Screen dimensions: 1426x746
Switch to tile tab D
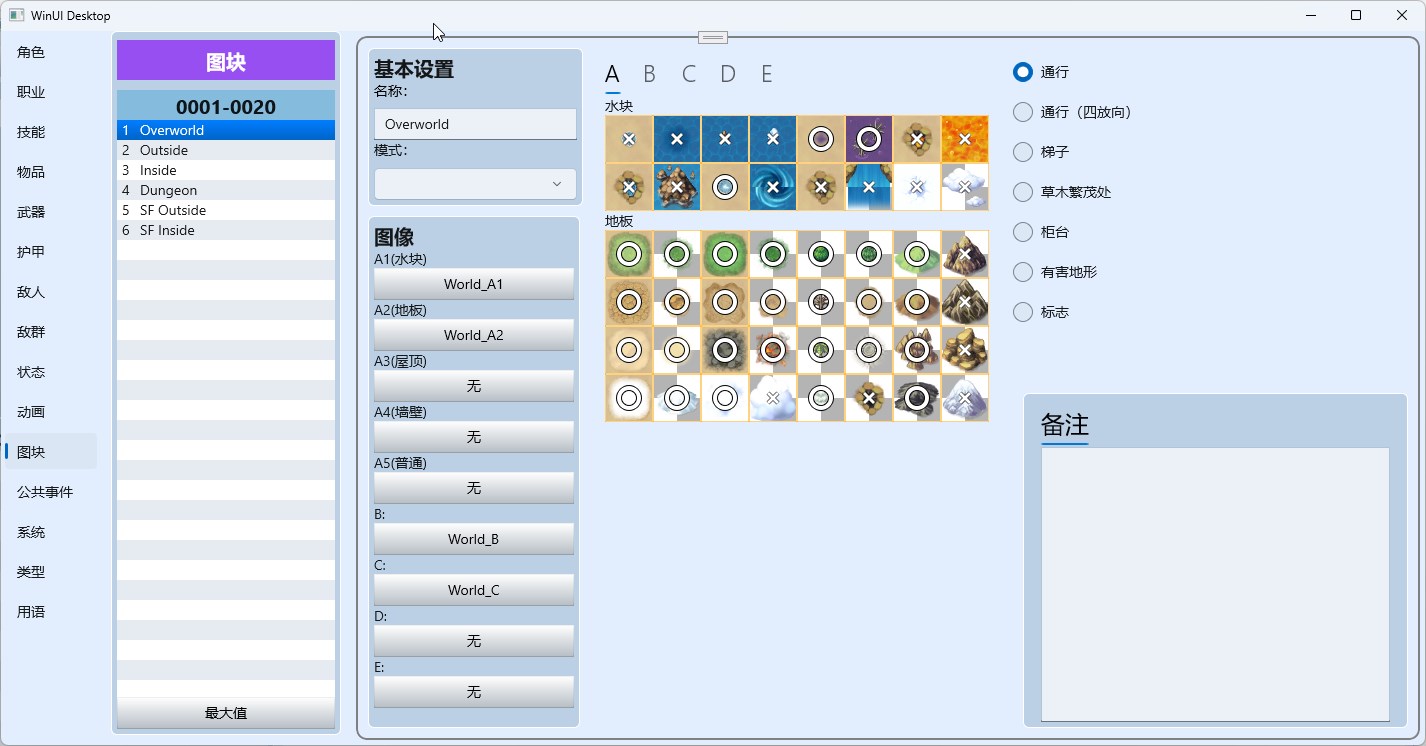[728, 74]
